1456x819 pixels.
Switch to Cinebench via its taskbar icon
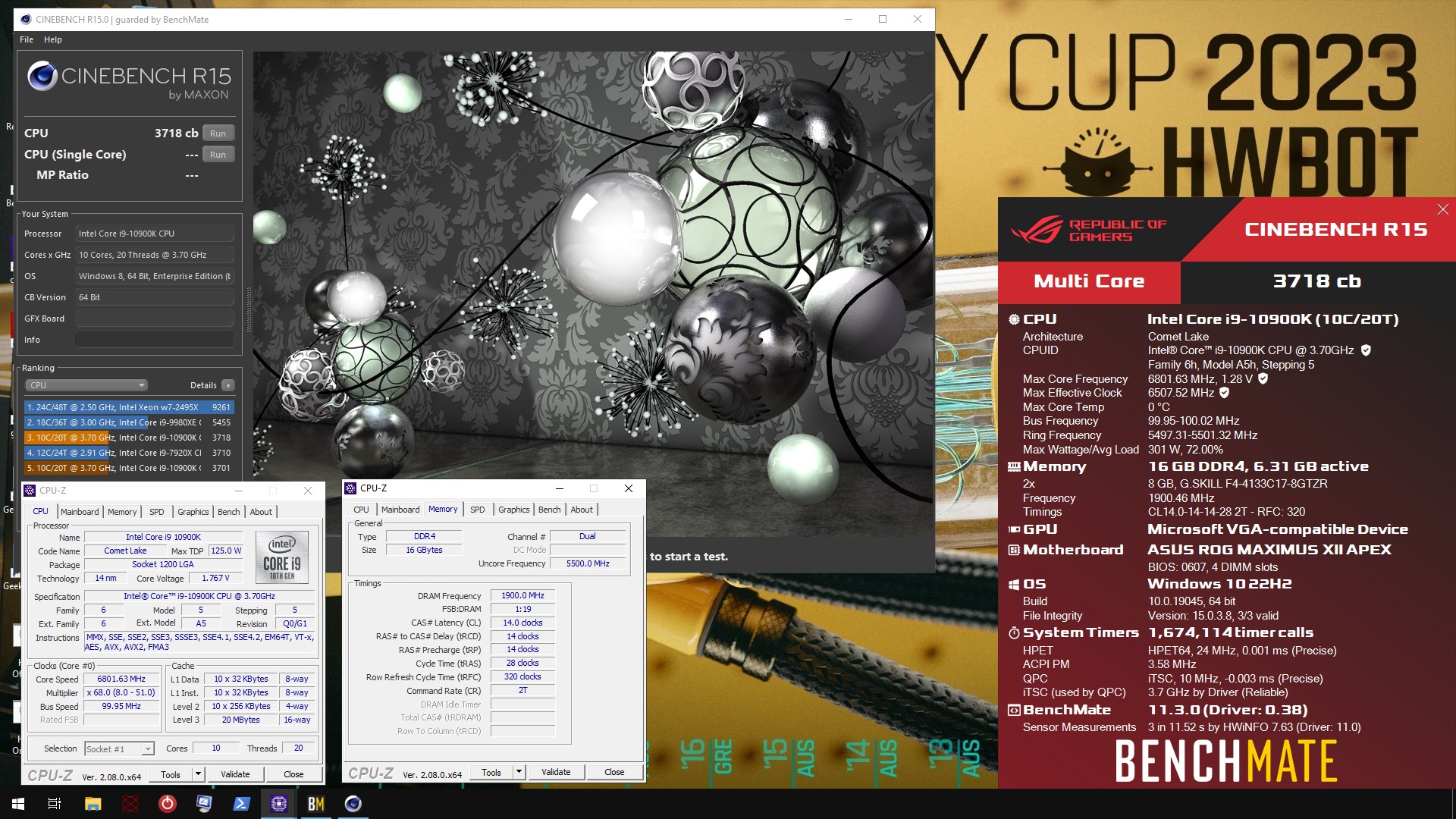coord(353,804)
